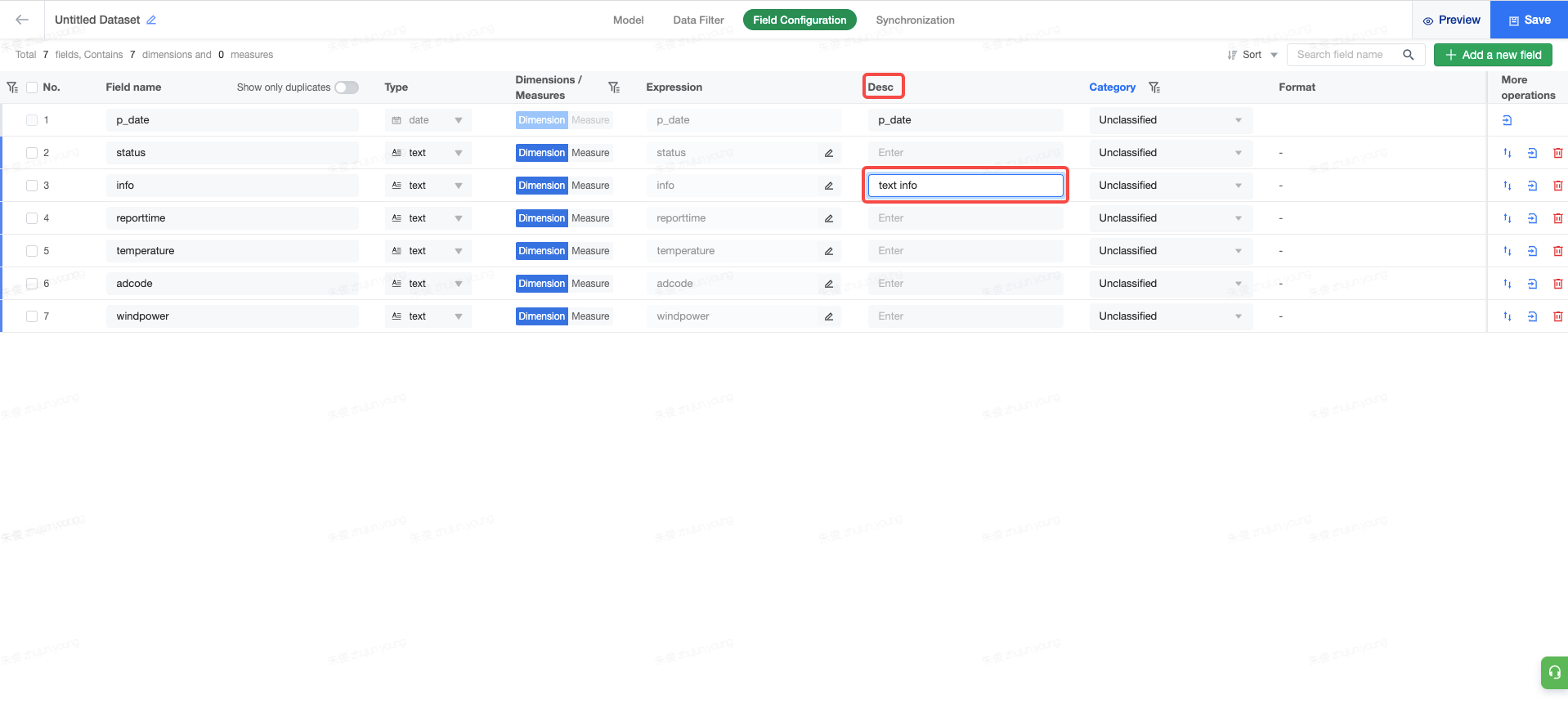The width and height of the screenshot is (1568, 708).
Task: Open the Category dropdown for temperature
Action: 1171,251
